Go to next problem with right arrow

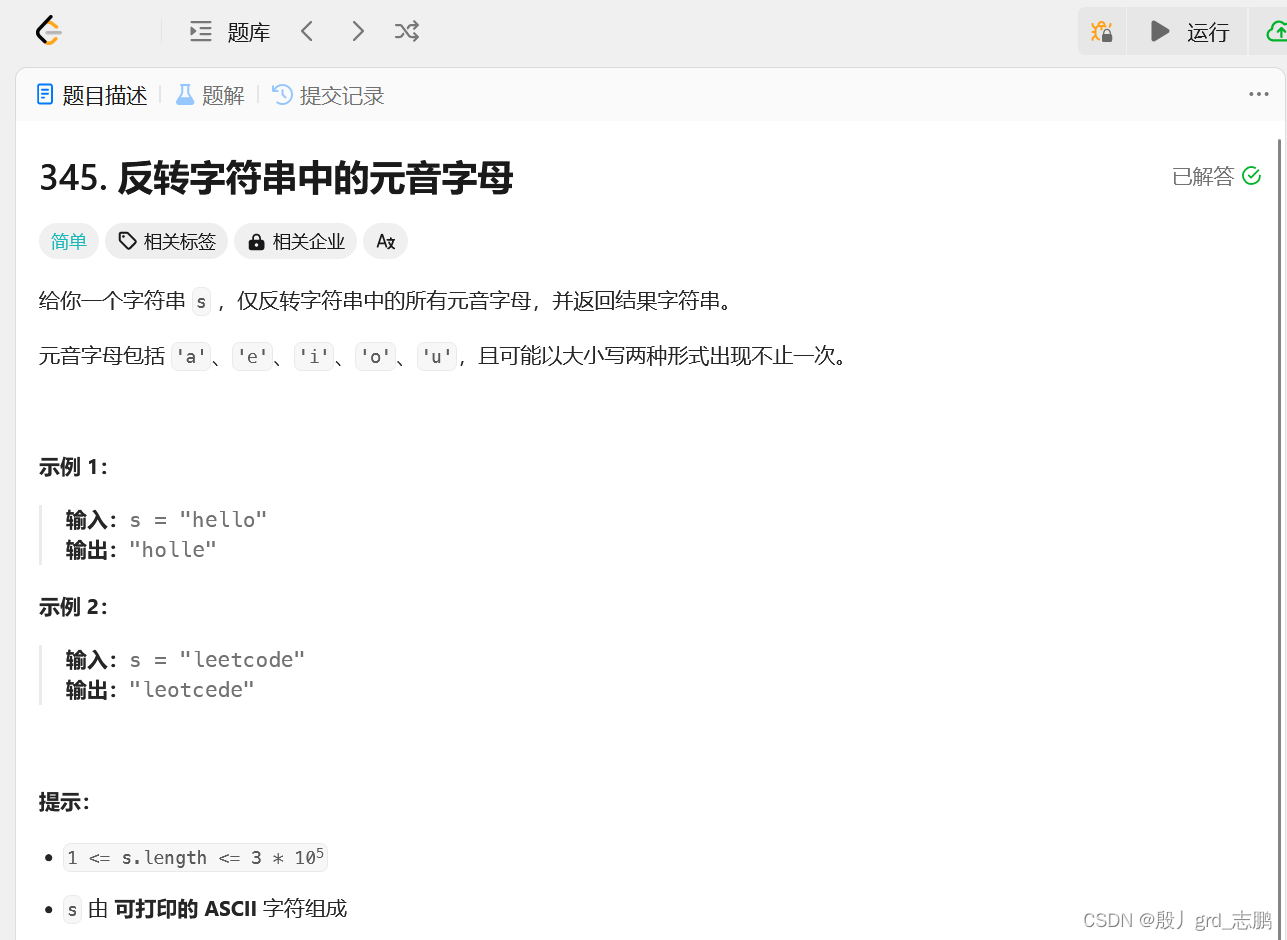click(357, 31)
